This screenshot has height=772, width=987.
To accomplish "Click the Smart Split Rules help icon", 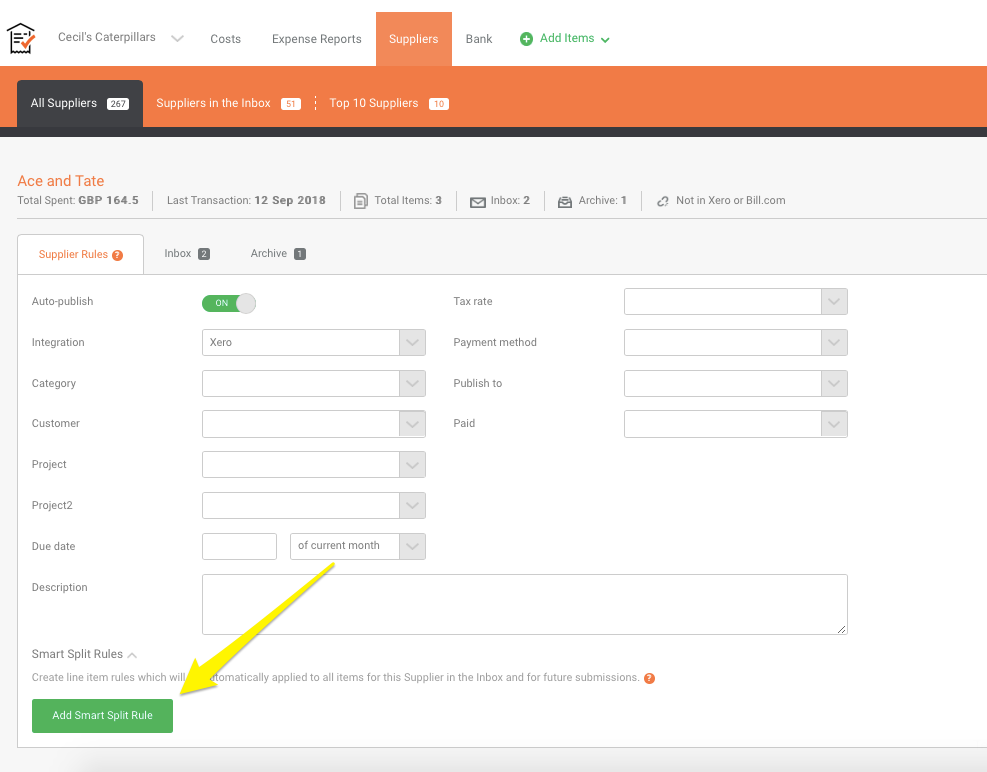I will coord(649,678).
